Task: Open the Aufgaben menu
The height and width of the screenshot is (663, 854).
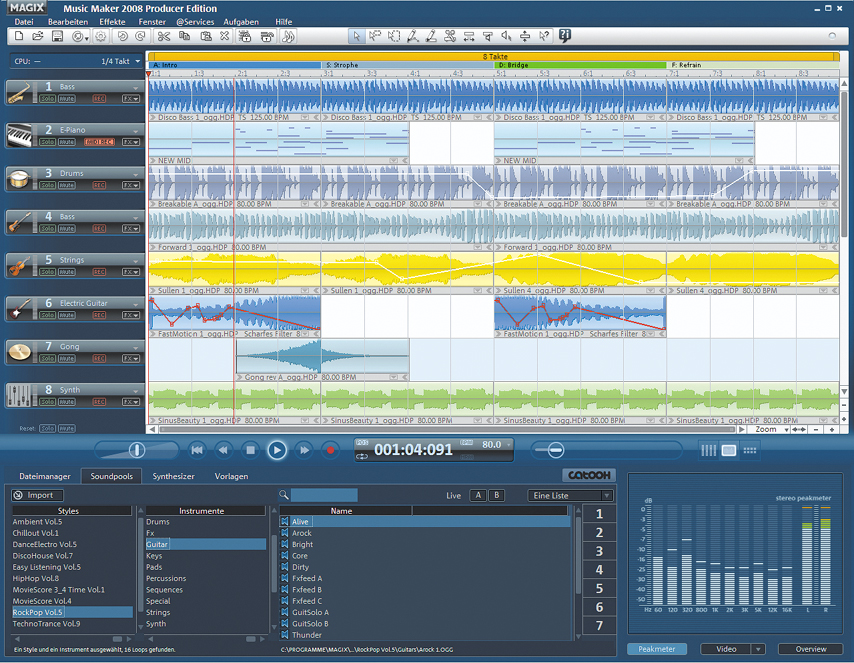Action: pos(241,22)
